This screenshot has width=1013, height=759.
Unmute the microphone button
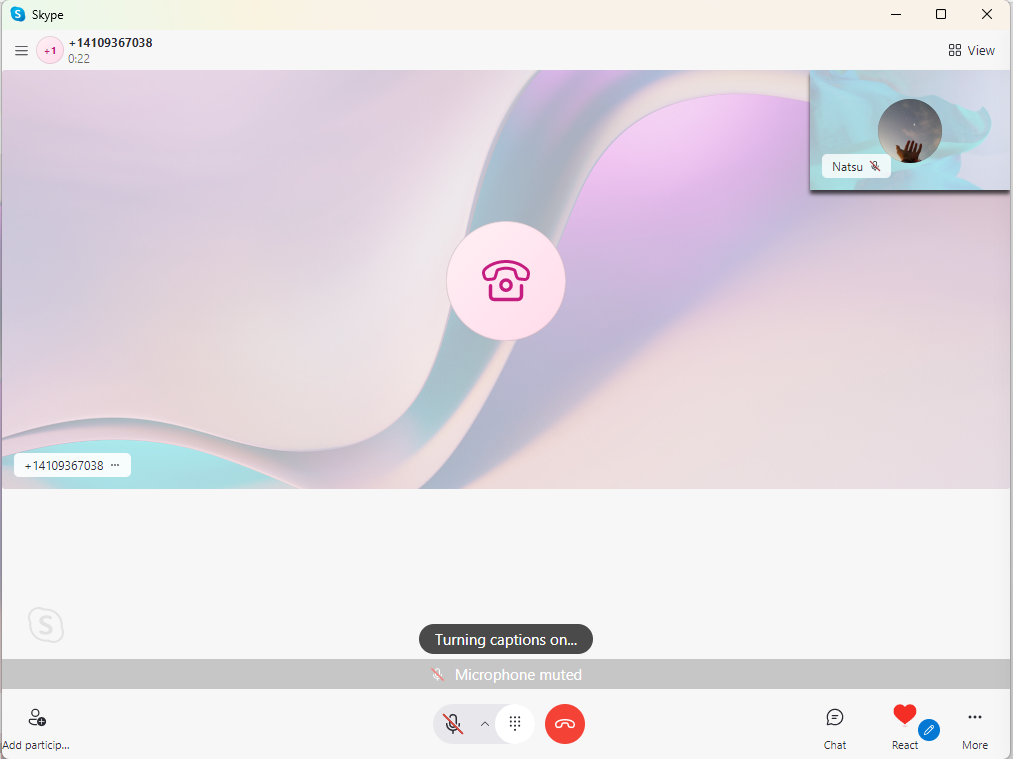coord(453,723)
